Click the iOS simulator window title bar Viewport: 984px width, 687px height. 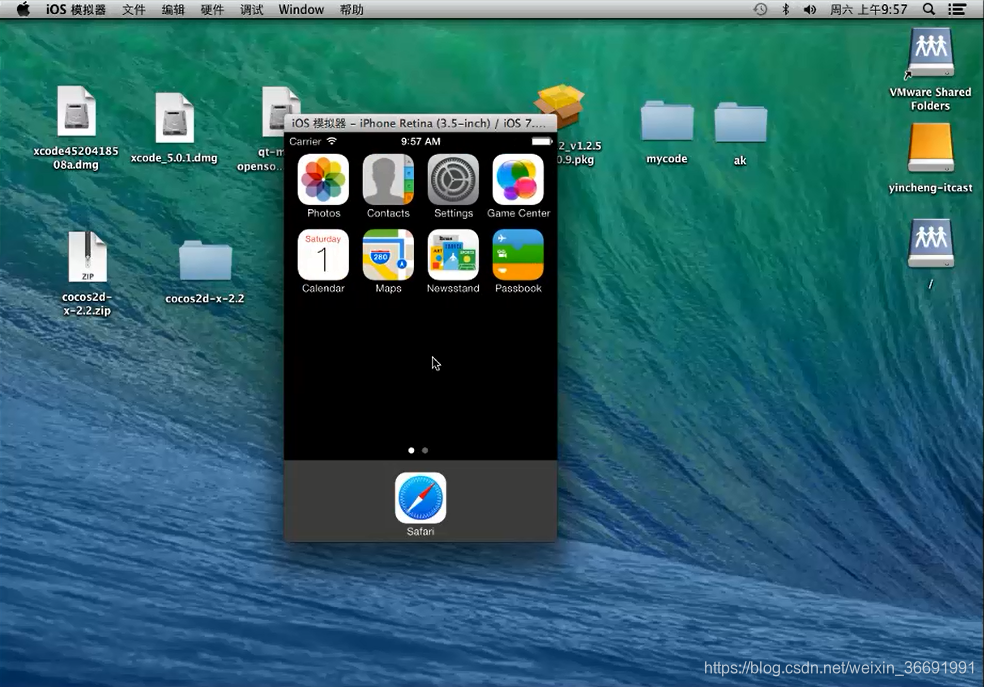[x=420, y=123]
